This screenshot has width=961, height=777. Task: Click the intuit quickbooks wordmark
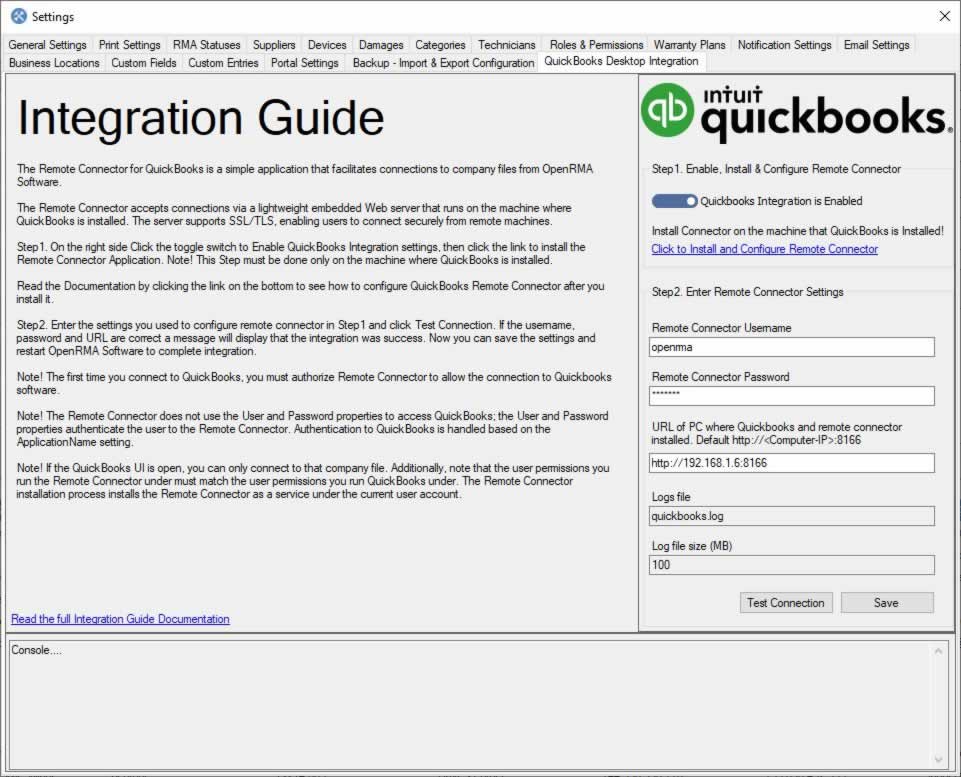pyautogui.click(x=826, y=113)
